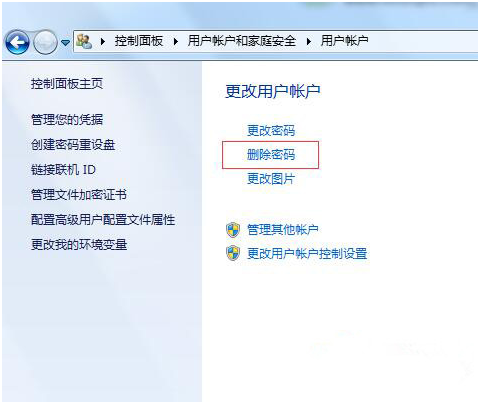Click 更改我的环境变量 link
The width and height of the screenshot is (480, 404).
pos(79,245)
